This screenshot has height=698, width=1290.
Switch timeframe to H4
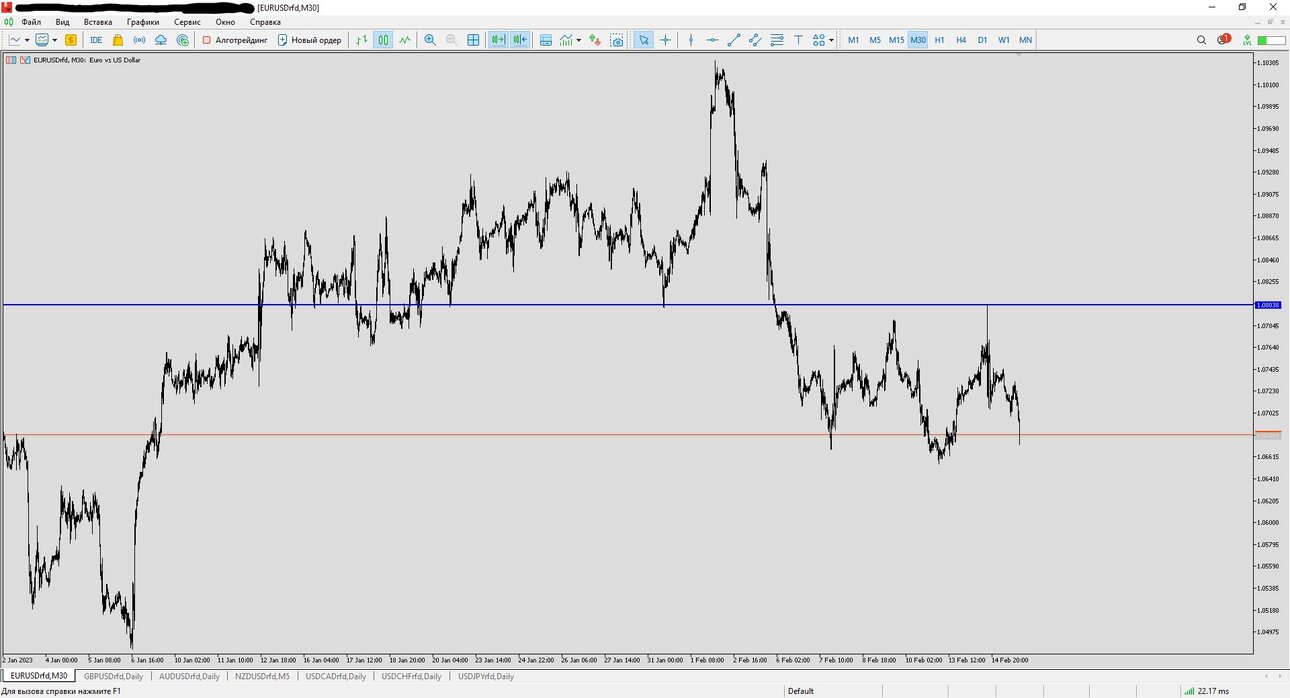coord(961,40)
